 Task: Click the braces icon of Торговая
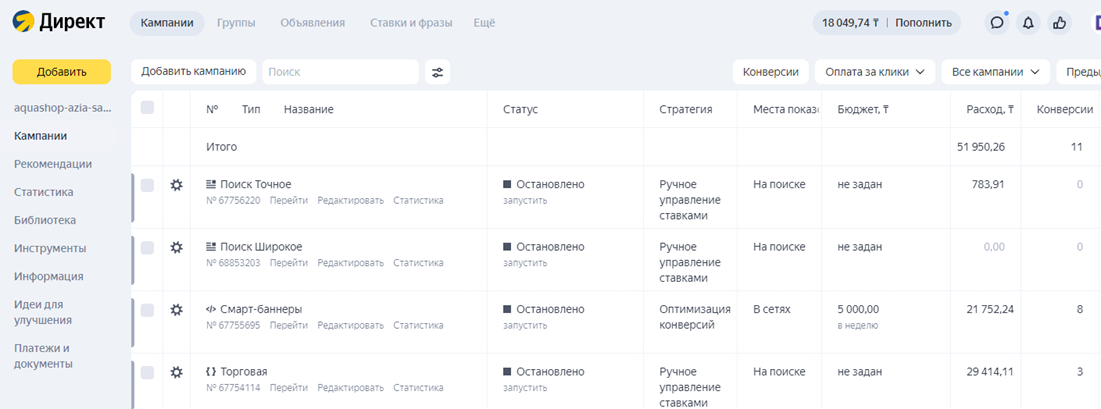(x=211, y=372)
